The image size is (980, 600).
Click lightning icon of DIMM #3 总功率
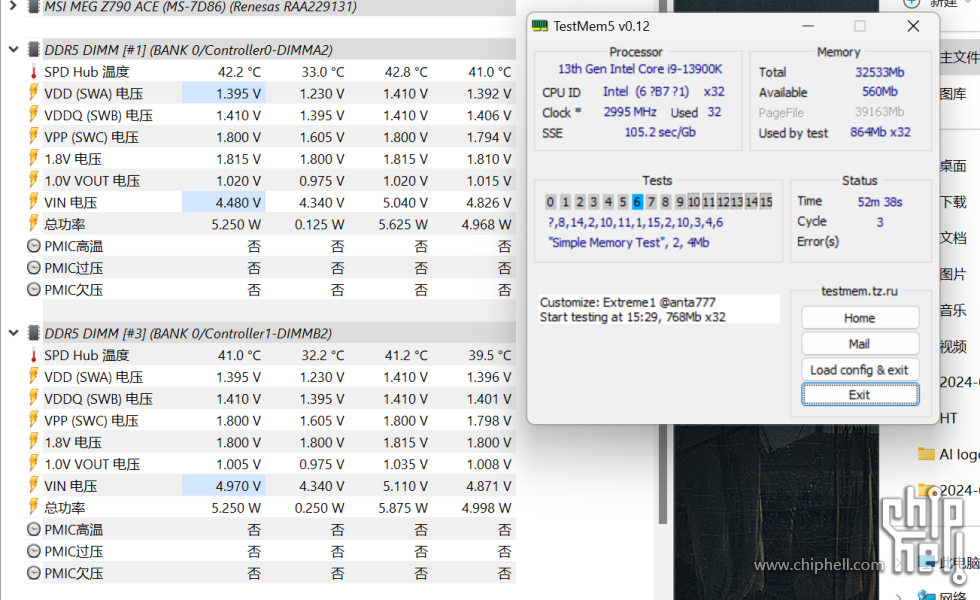pos(34,508)
